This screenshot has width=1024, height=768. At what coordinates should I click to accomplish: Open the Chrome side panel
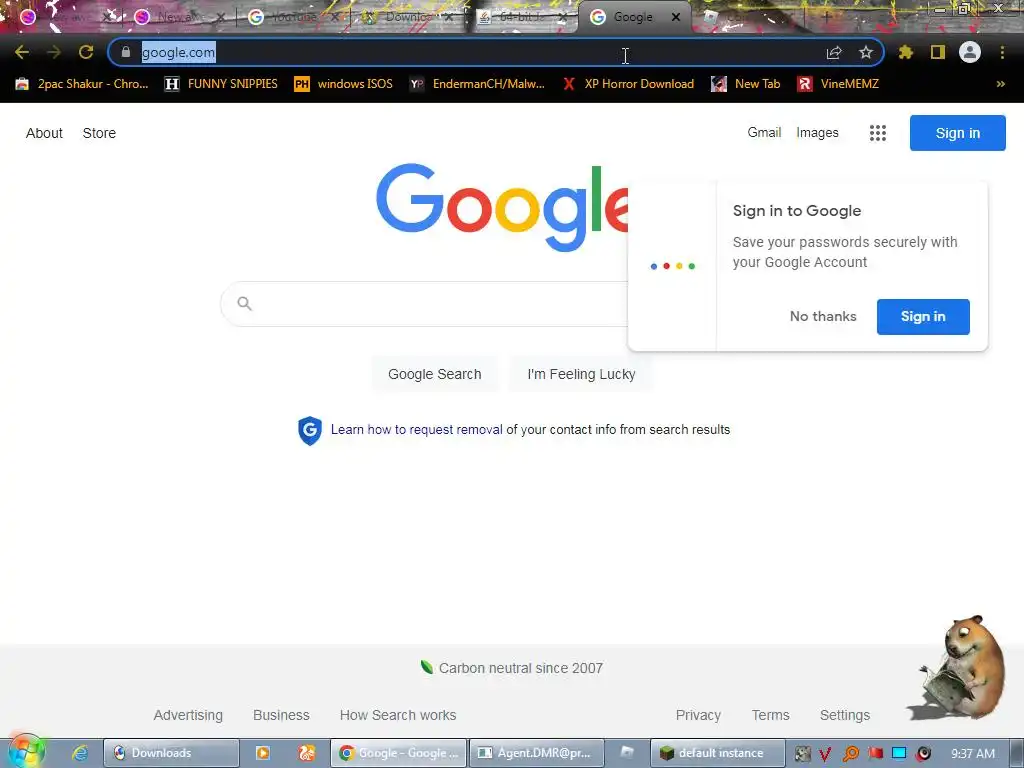[938, 52]
